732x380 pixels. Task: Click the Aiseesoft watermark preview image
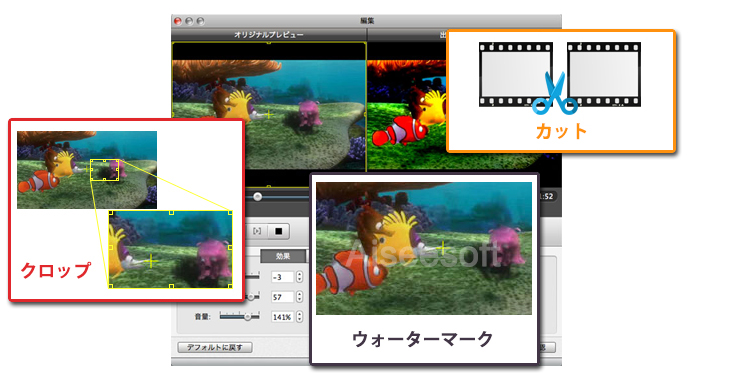click(424, 248)
